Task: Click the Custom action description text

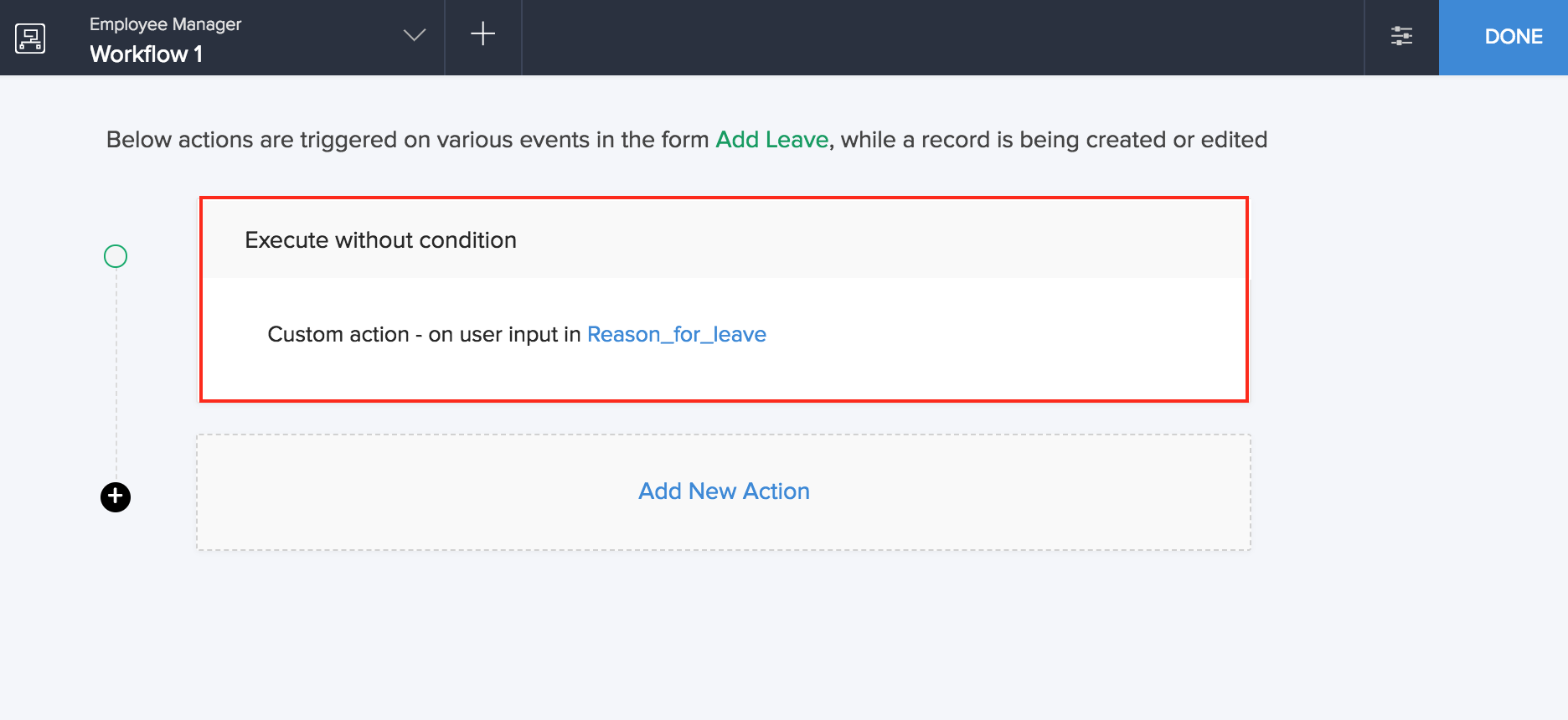Action: 338,335
